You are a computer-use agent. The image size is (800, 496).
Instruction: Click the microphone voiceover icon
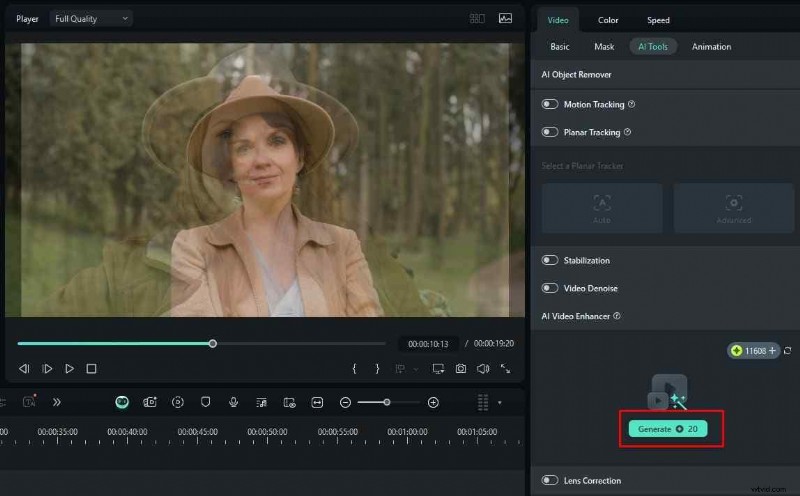pos(233,402)
